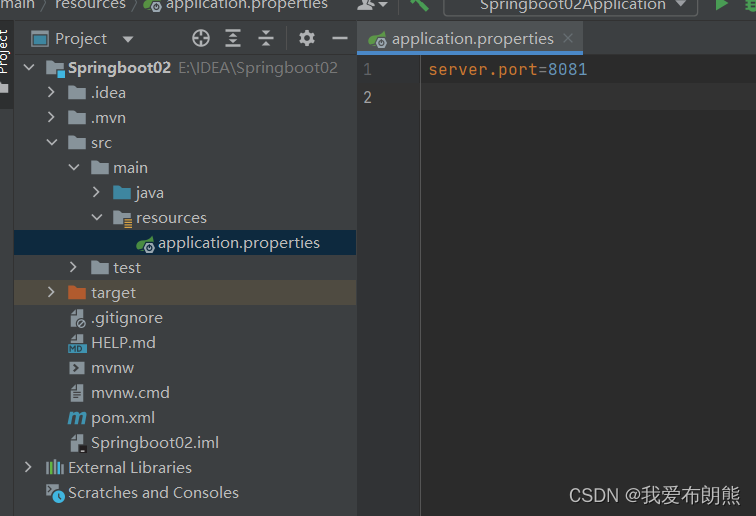Close the application.properties editor tab

pos(568,38)
